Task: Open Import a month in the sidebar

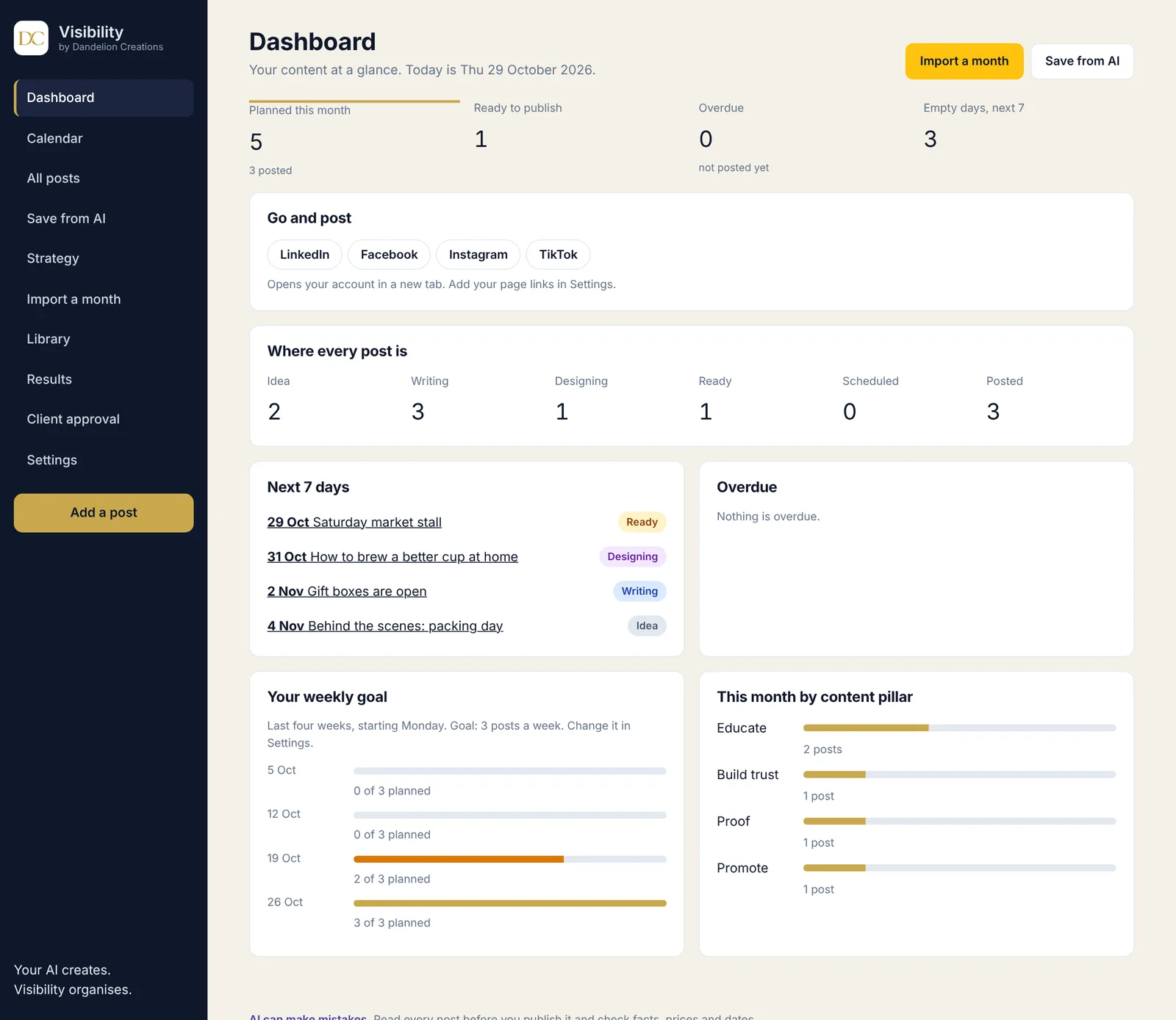Action: 104,299
